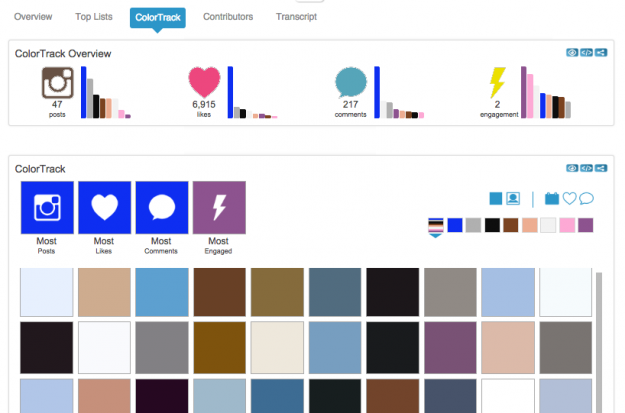Select the Most Comments bubble tile
This screenshot has width=625, height=413.
coord(162,207)
